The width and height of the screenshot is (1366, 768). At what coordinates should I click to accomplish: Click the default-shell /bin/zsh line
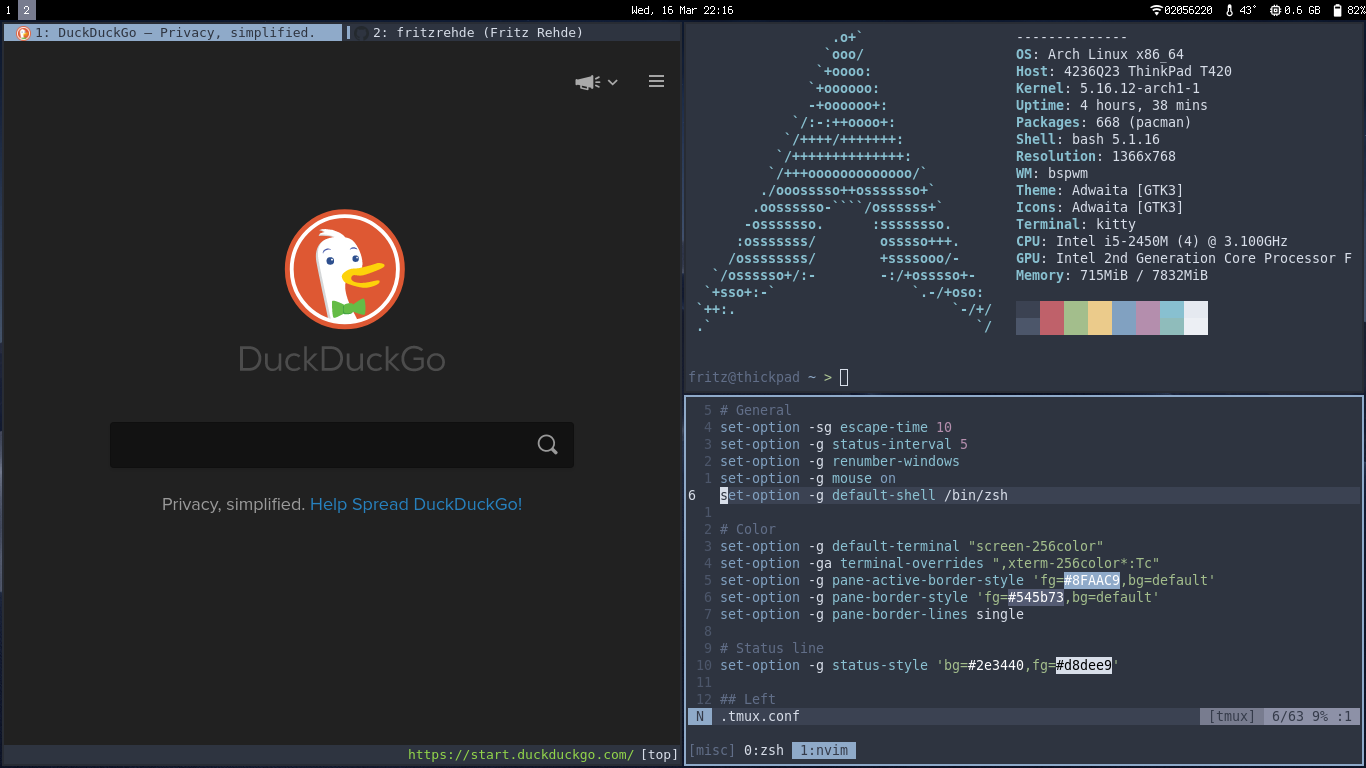(864, 495)
